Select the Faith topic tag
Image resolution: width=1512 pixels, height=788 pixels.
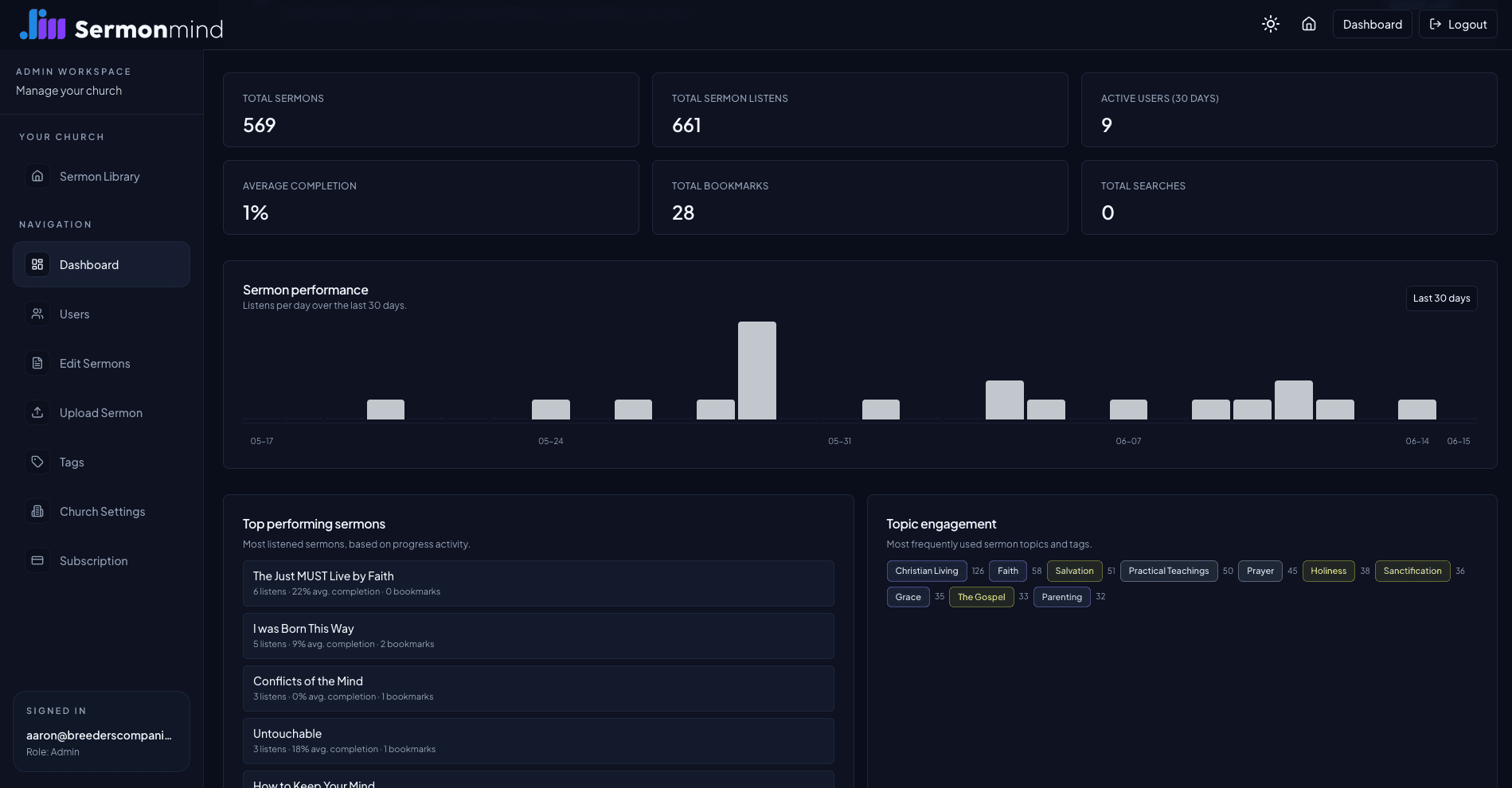(x=1008, y=571)
